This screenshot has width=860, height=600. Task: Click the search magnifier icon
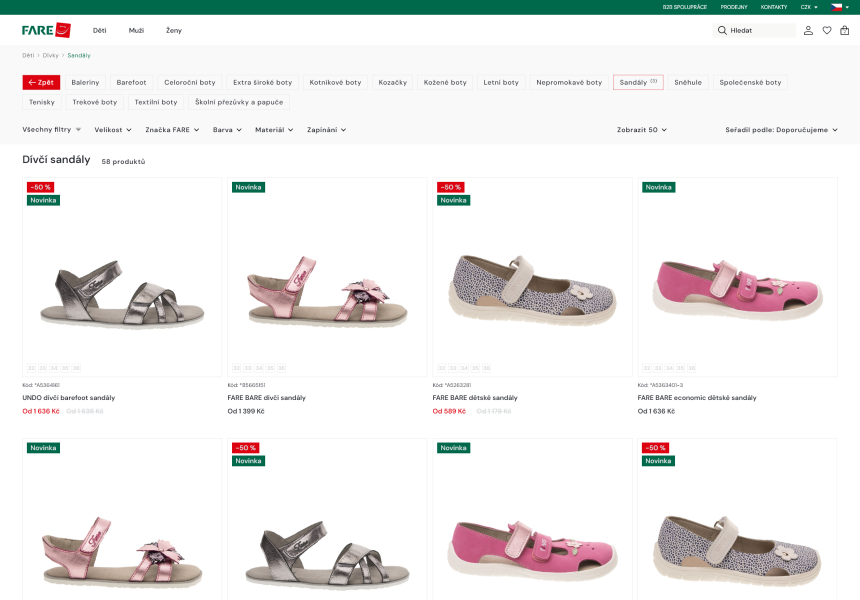coord(722,31)
